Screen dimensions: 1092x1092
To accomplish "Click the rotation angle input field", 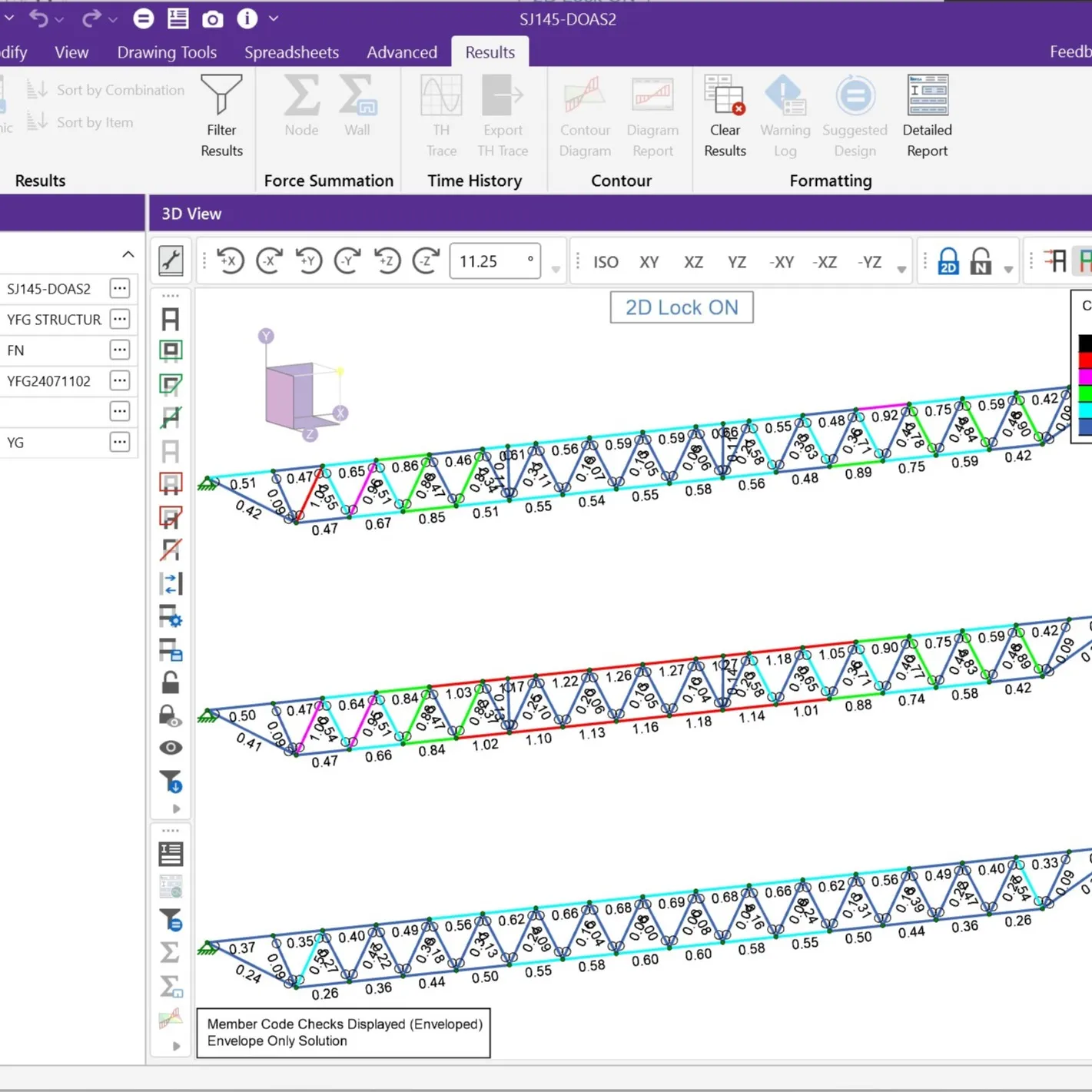I will (488, 261).
